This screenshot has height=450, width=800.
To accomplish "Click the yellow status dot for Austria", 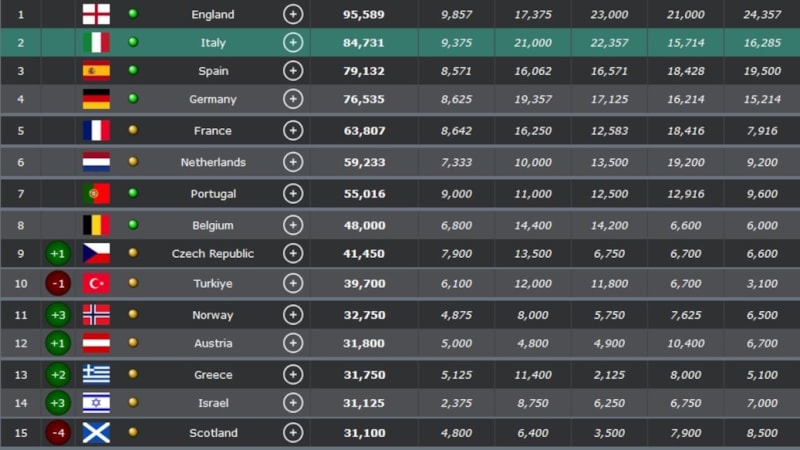I will [x=133, y=343].
